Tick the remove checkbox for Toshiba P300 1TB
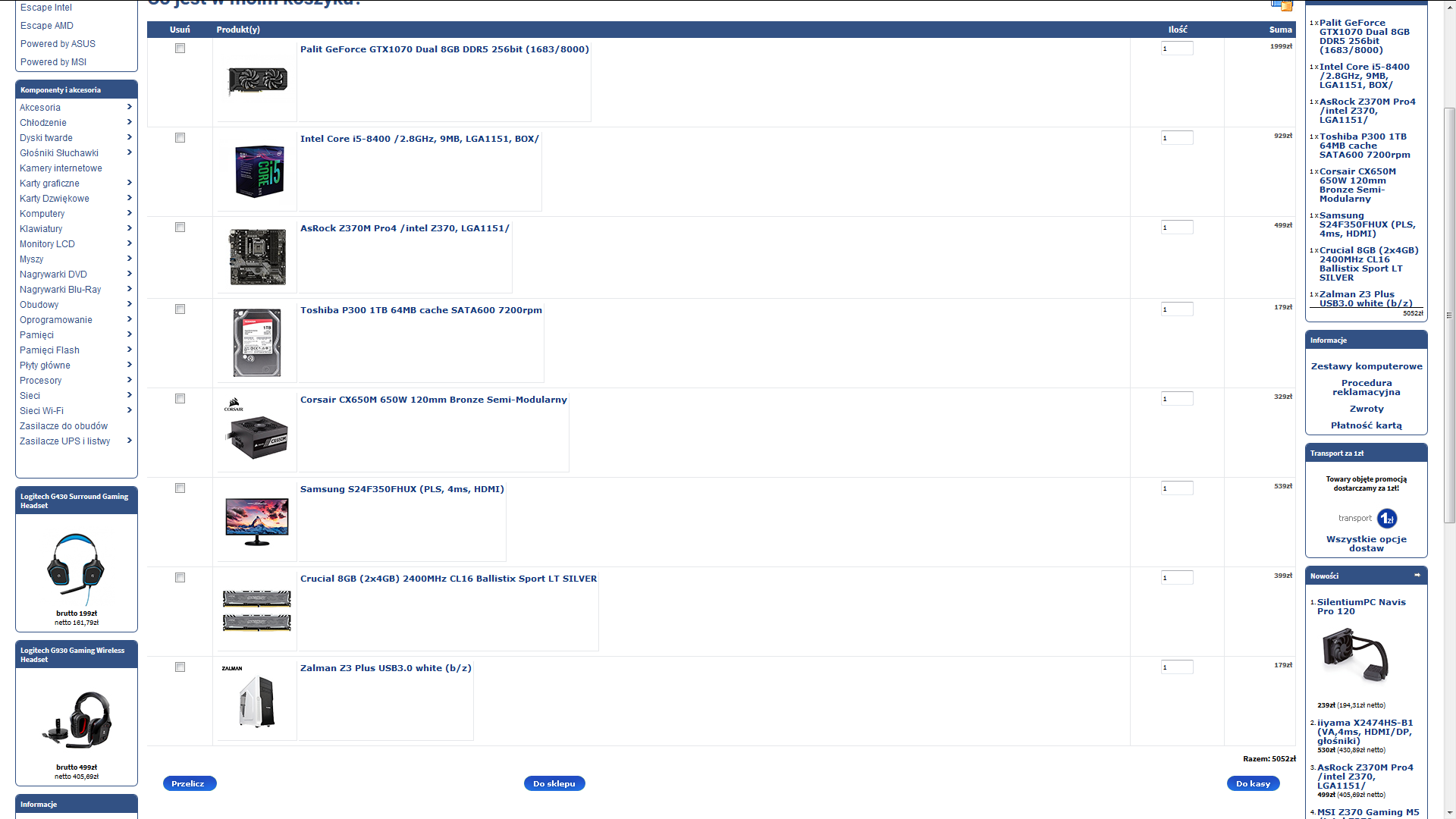Viewport: 1456px width, 819px height. pos(180,309)
